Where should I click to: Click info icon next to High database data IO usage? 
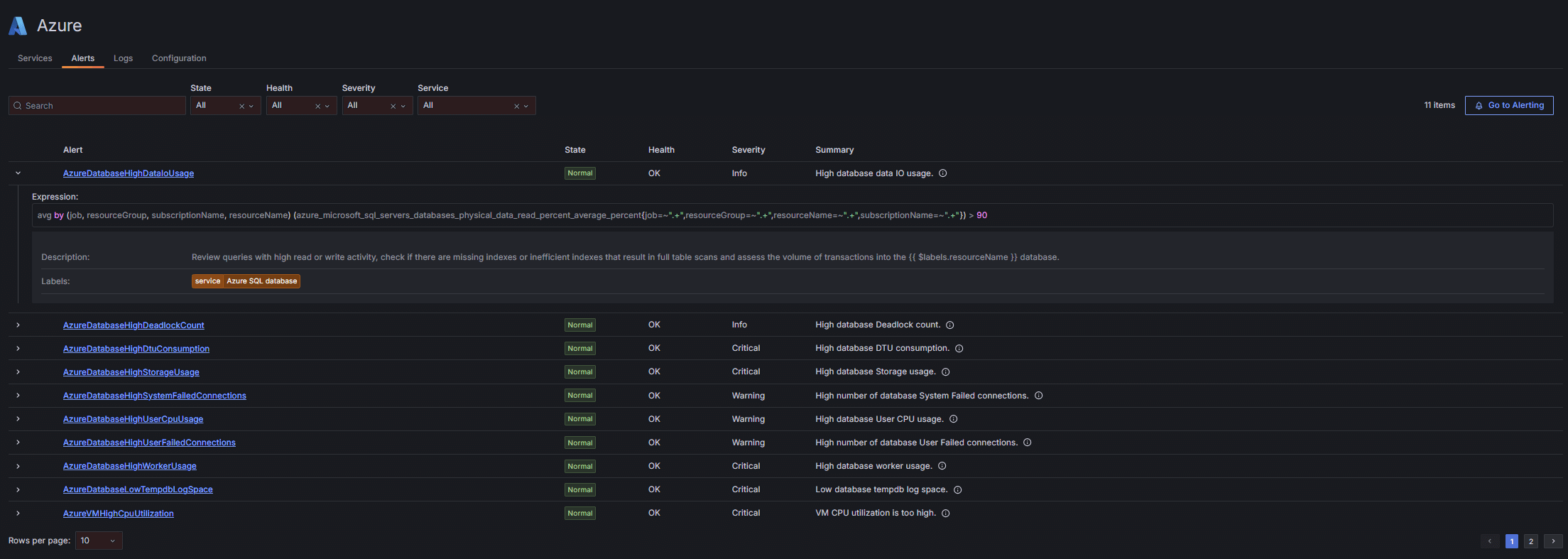(943, 173)
